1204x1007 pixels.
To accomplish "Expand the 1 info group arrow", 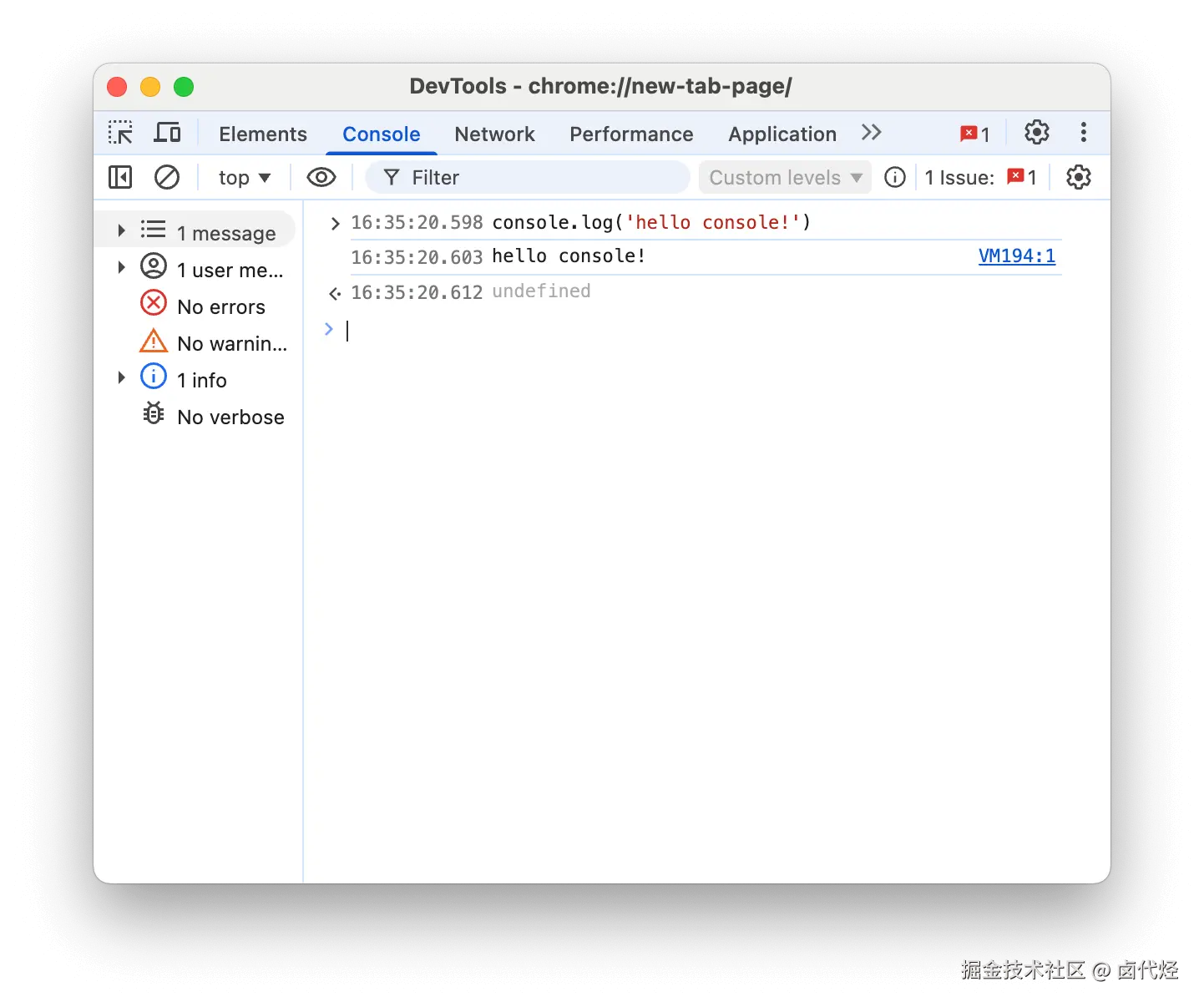I will click(x=121, y=377).
